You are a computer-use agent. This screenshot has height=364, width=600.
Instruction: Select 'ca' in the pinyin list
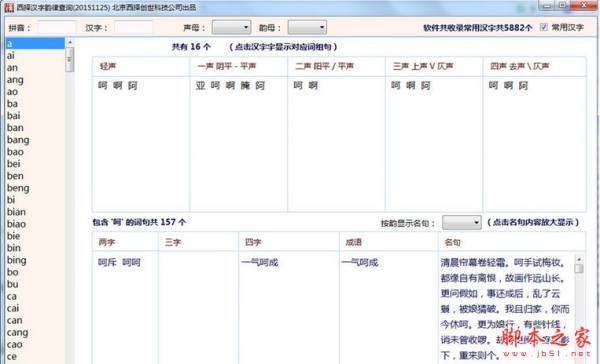pos(35,296)
